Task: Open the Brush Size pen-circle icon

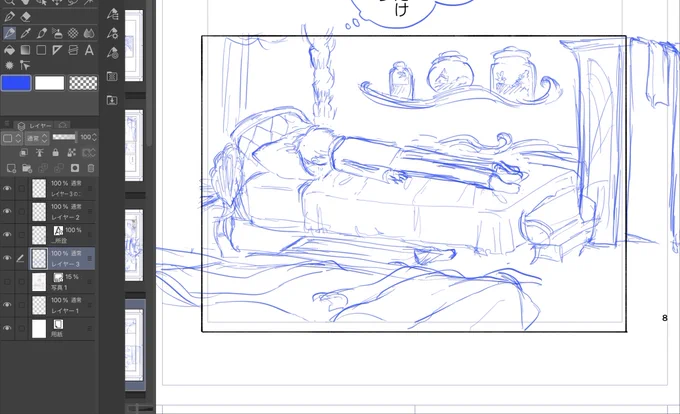Action: pyautogui.click(x=112, y=52)
